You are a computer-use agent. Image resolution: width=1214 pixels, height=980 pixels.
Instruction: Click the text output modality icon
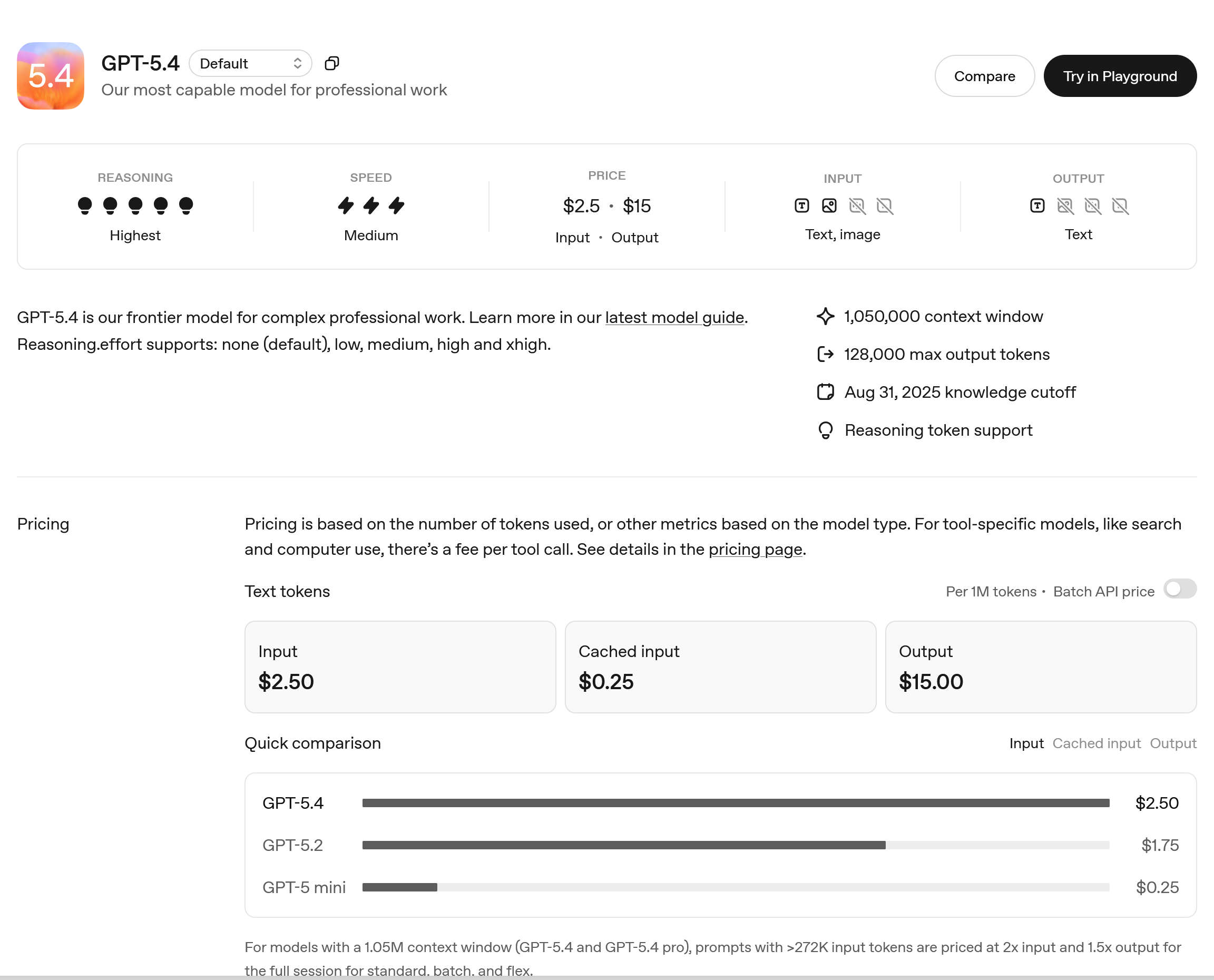click(1037, 206)
